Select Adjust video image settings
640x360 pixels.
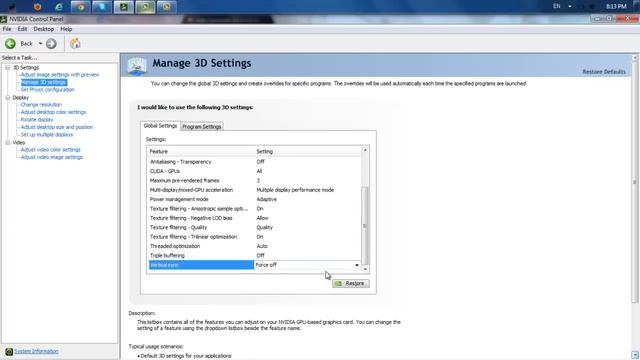(x=51, y=158)
